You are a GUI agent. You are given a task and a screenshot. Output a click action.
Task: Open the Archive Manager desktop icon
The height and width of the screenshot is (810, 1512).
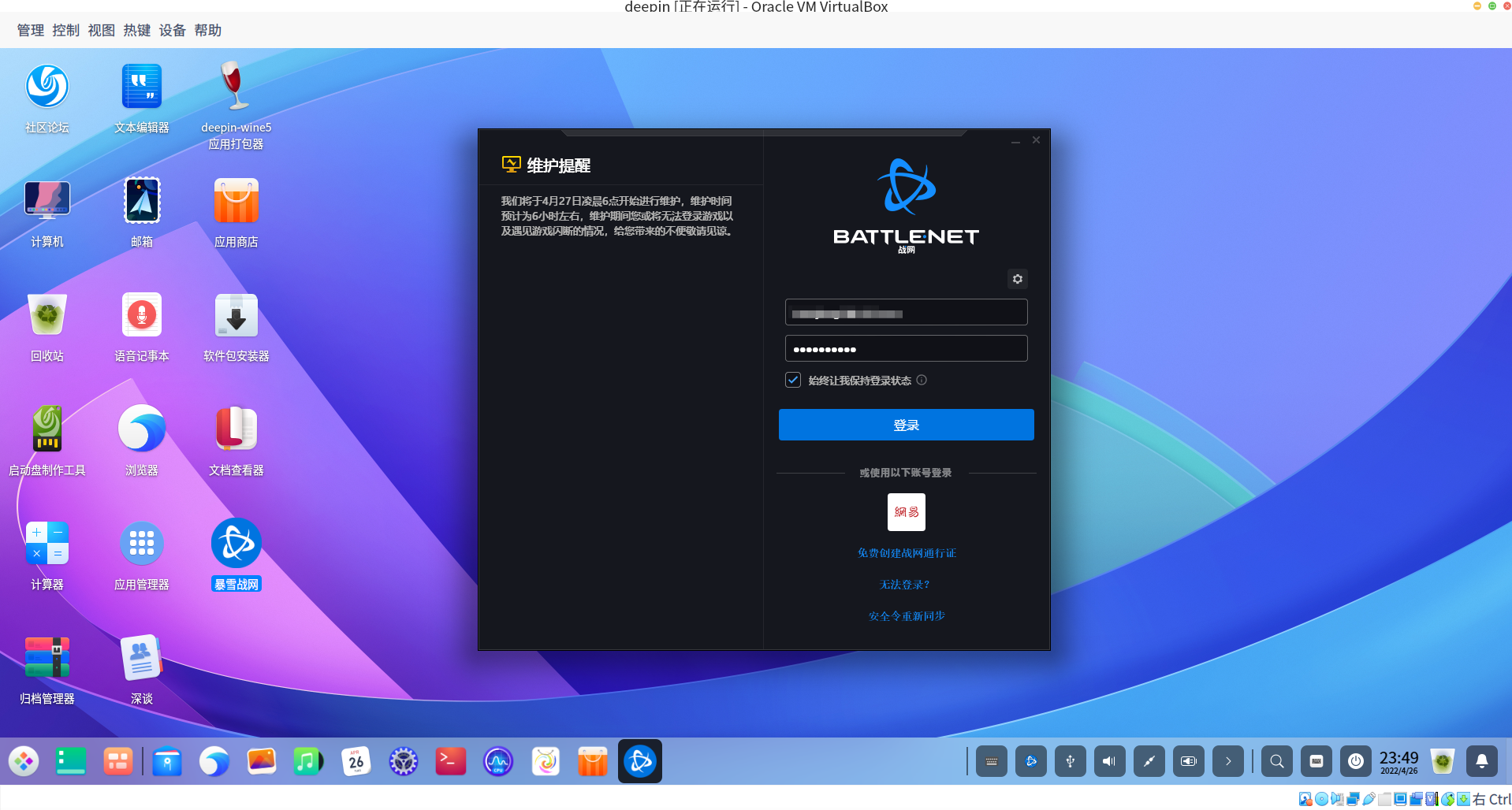(x=47, y=659)
